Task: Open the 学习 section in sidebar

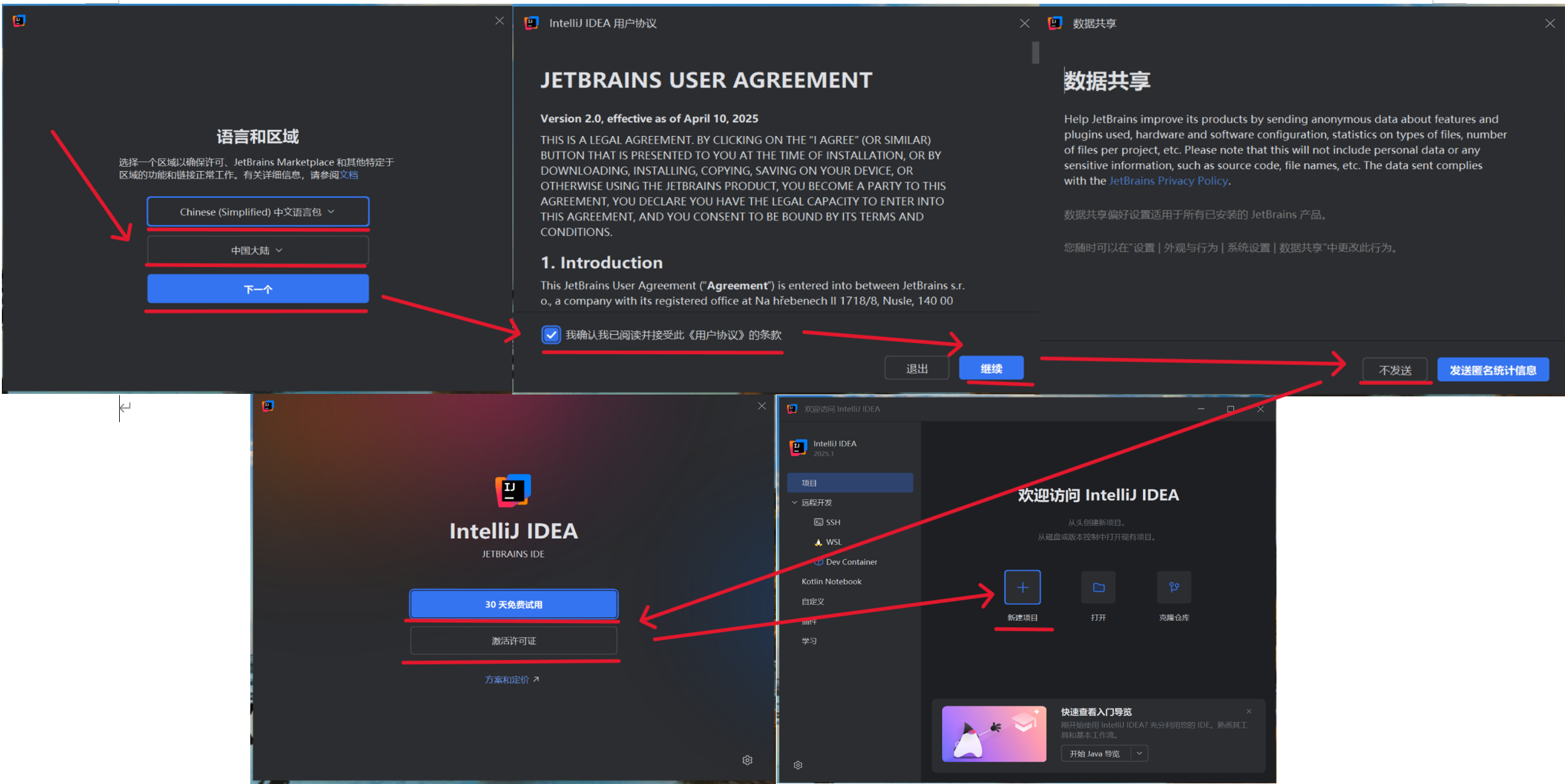Action: click(x=809, y=640)
